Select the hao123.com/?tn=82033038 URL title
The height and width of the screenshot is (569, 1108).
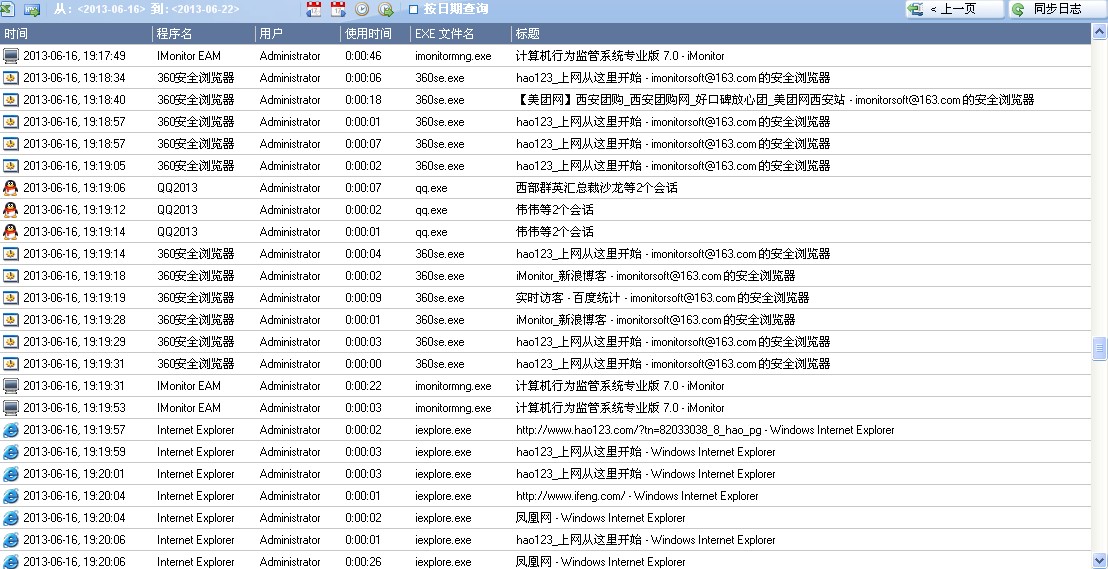pos(705,430)
